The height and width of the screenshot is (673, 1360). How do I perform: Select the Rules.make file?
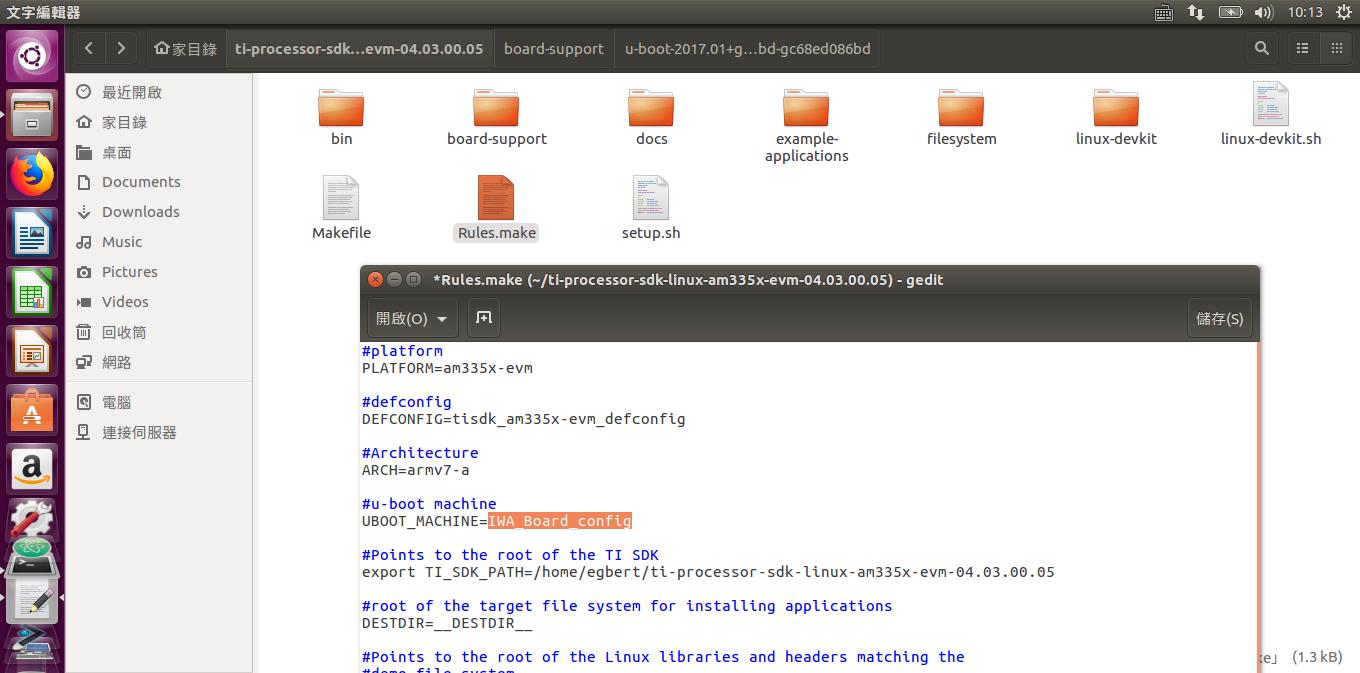tap(496, 208)
